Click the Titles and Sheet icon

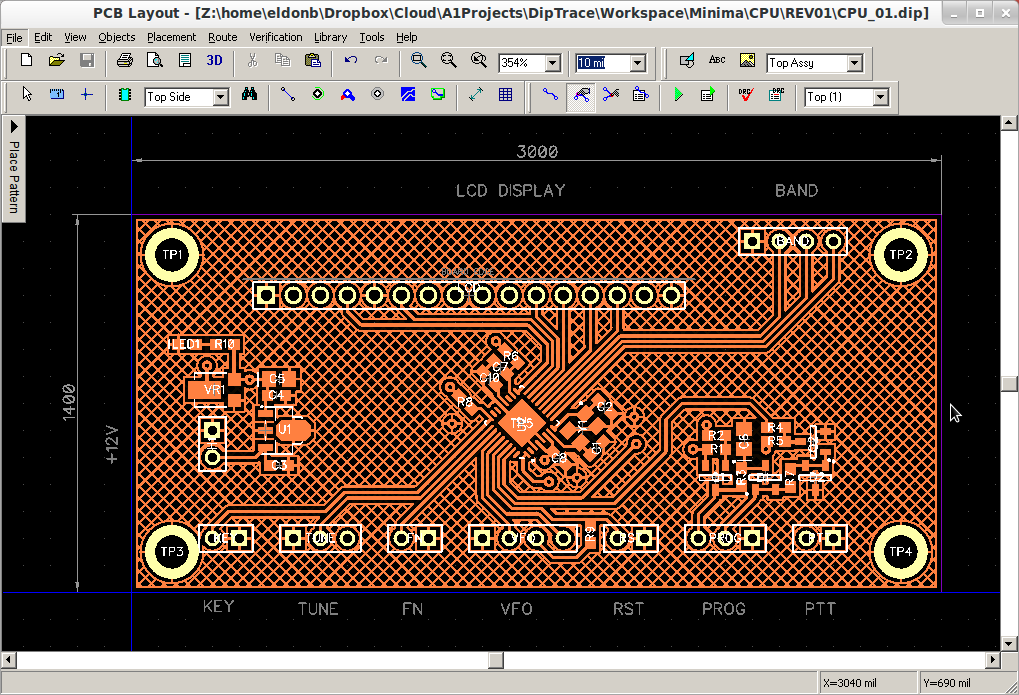(185, 60)
